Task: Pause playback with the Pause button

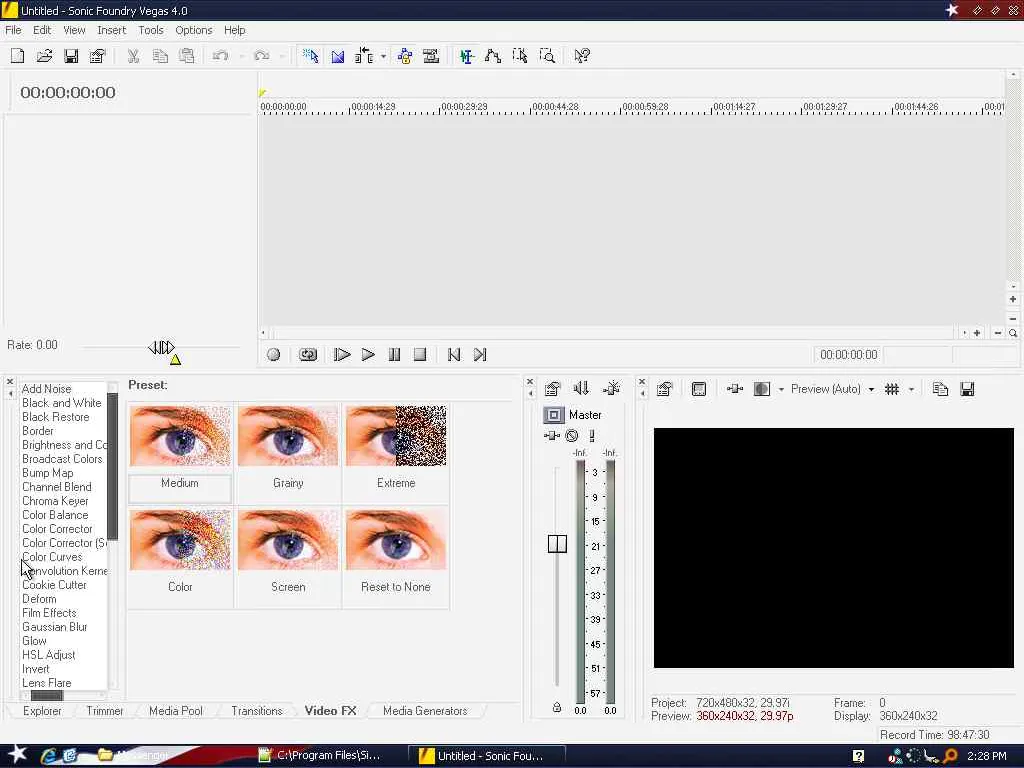Action: (394, 355)
